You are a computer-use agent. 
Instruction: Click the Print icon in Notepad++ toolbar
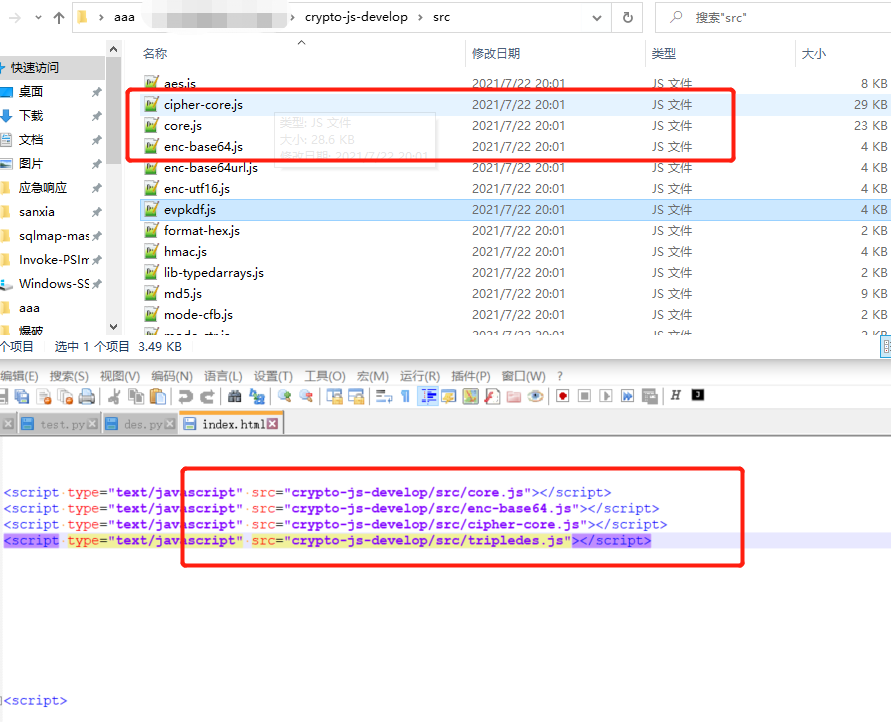point(87,396)
